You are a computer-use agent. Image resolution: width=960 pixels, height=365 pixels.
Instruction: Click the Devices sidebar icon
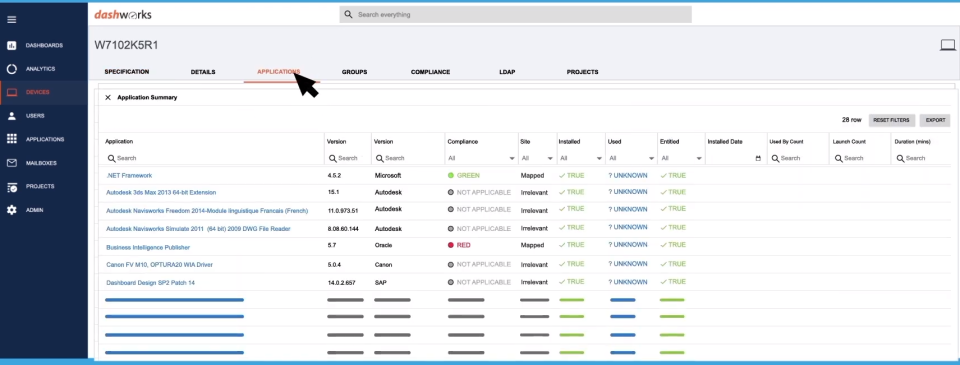(12, 92)
